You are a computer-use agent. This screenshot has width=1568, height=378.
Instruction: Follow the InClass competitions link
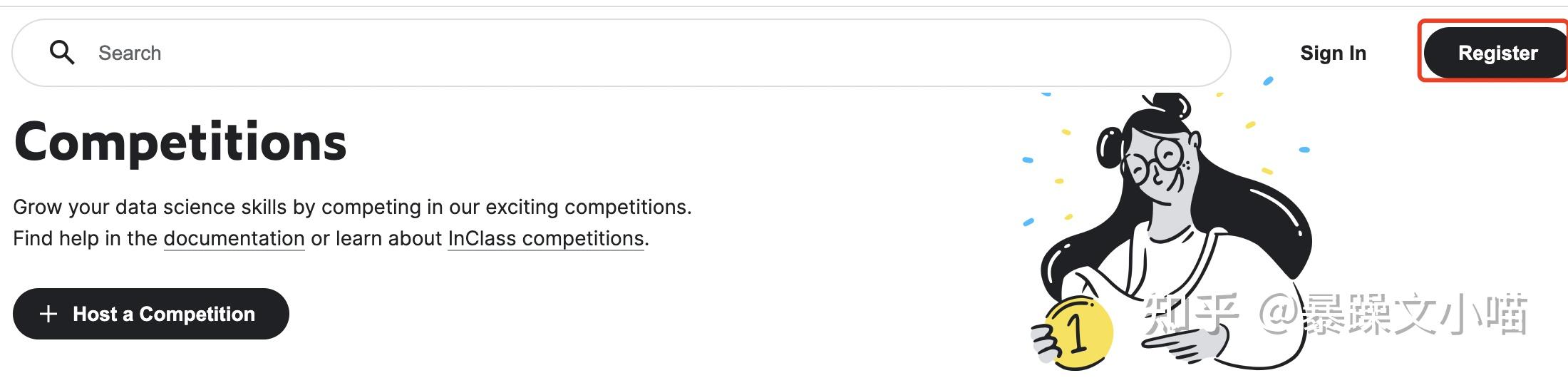pos(546,238)
